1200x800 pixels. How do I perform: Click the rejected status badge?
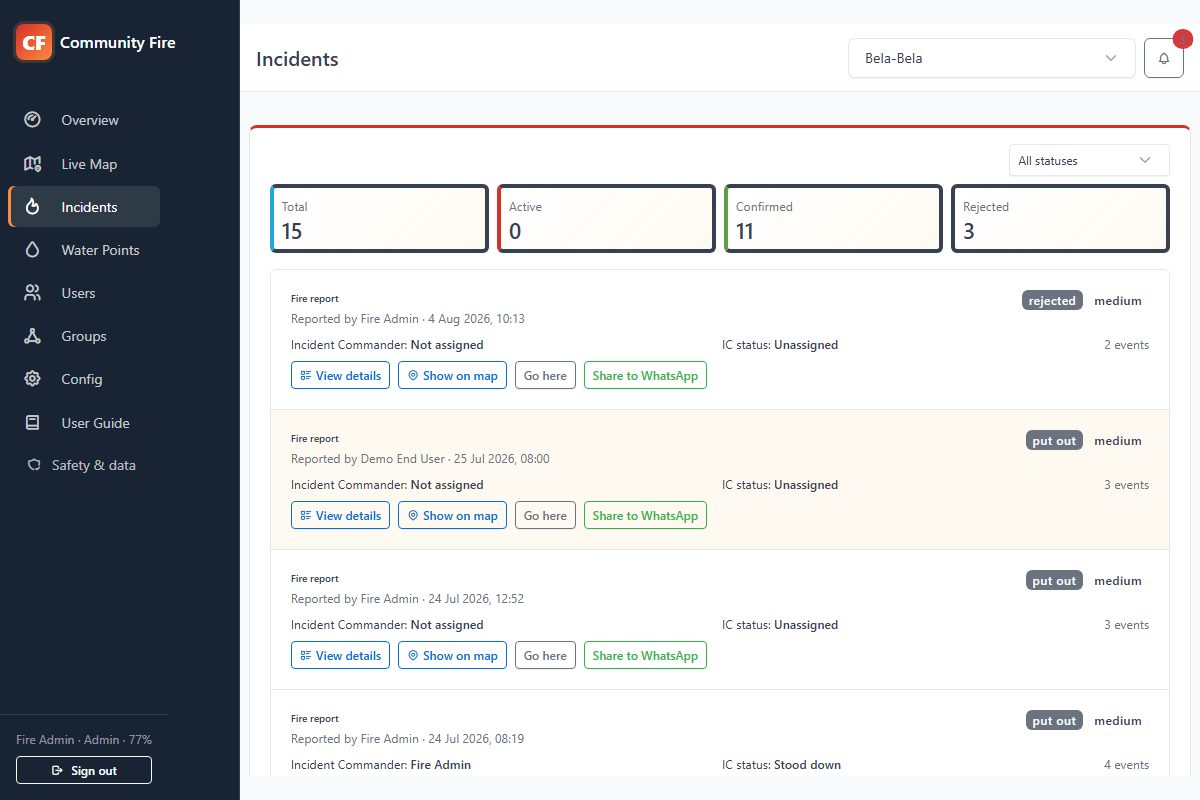[x=1052, y=300]
